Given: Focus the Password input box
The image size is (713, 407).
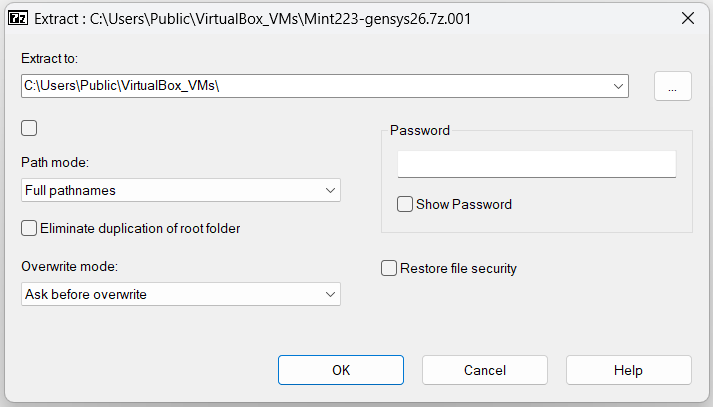Looking at the screenshot, I should point(537,164).
